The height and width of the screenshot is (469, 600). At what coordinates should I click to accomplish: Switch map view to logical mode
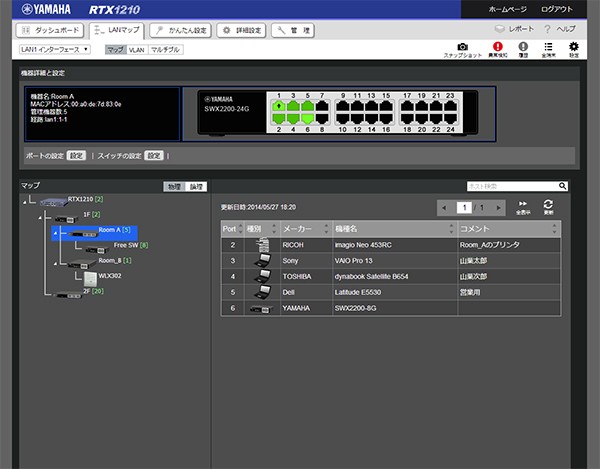196,187
